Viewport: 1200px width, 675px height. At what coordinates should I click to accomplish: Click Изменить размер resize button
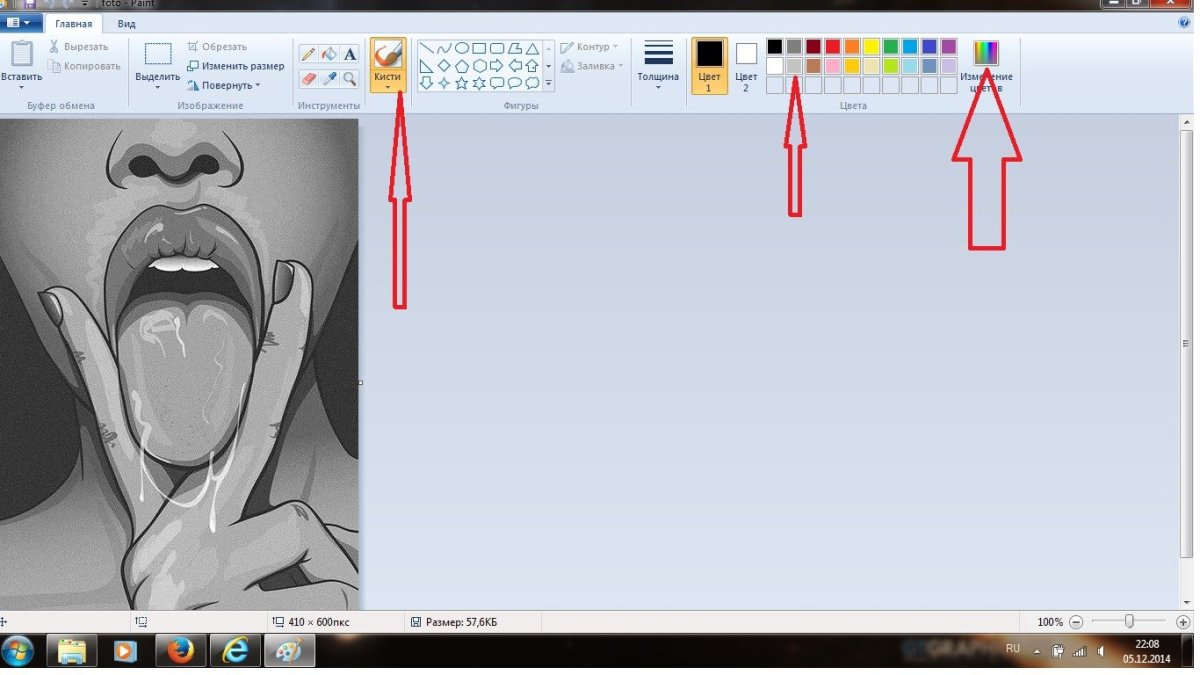236,66
